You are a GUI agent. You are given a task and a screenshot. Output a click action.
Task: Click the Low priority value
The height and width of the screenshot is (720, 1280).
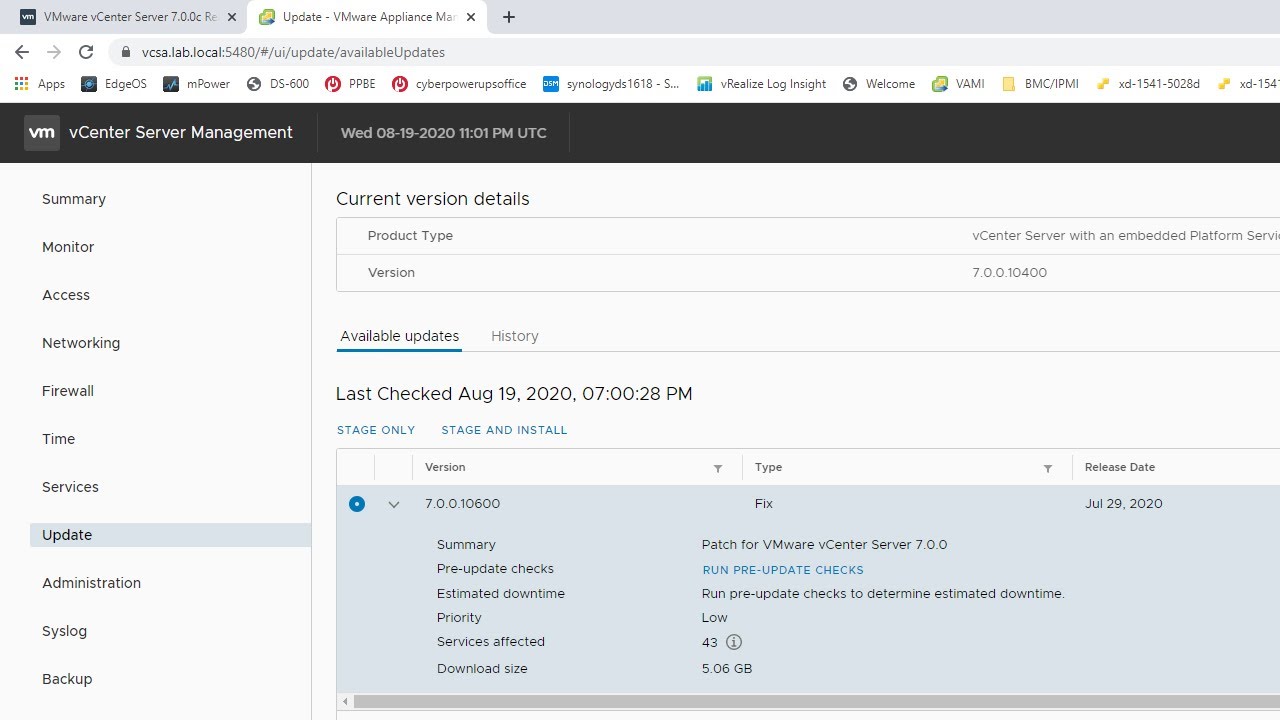click(x=714, y=618)
